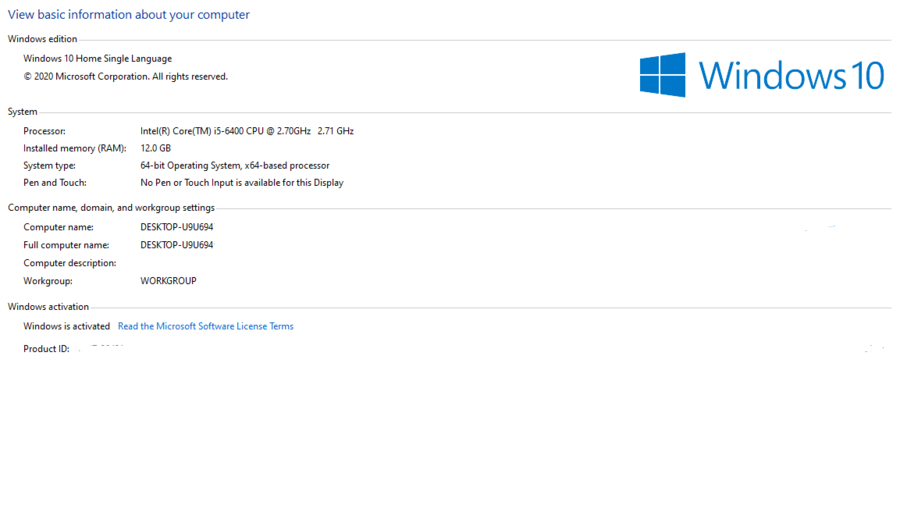Click the Intel Core i5-6400 processor value
The image size is (900, 516).
click(247, 131)
